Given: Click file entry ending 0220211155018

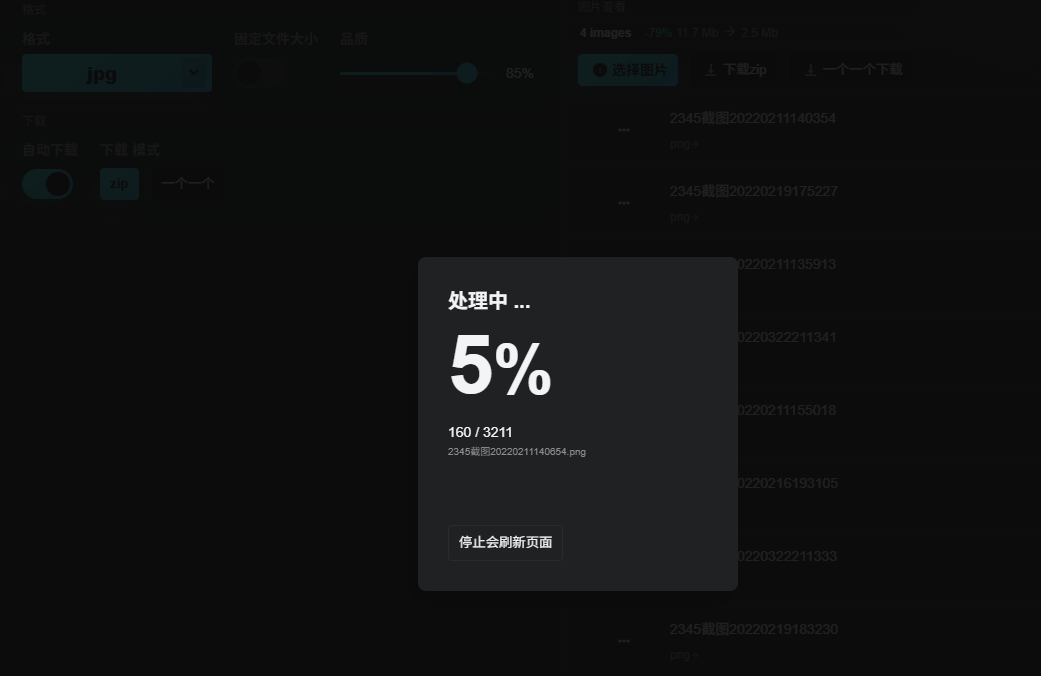Looking at the screenshot, I should (787, 410).
